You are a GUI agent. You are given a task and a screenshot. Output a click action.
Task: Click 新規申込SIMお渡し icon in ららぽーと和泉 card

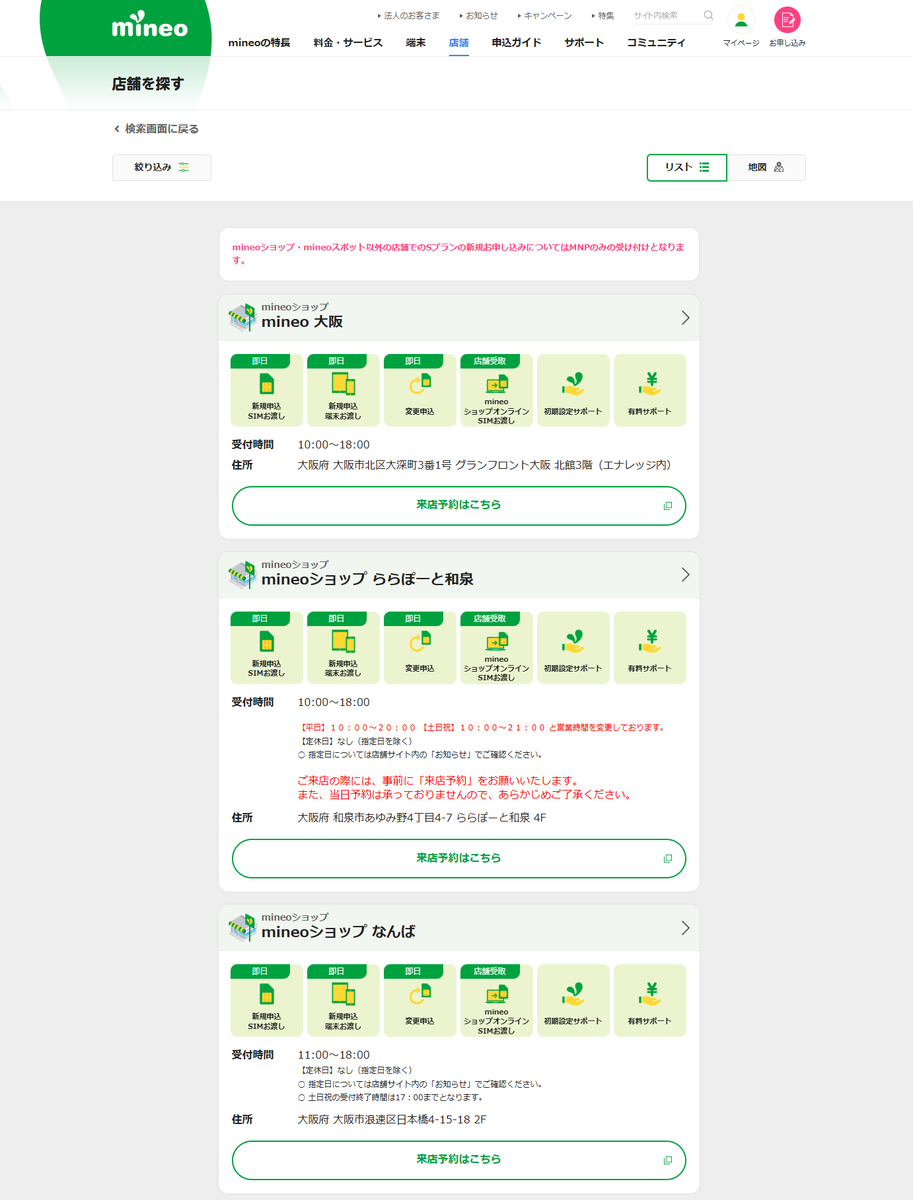coord(267,648)
